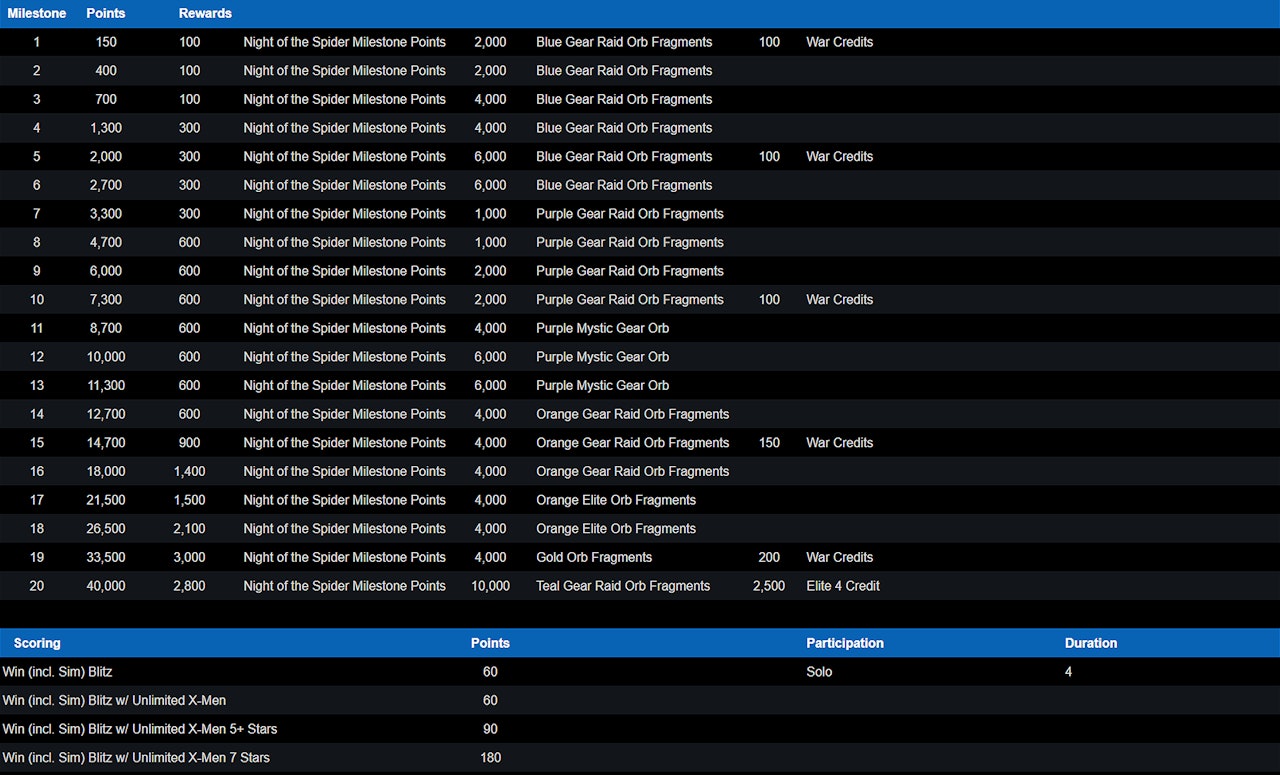This screenshot has width=1280, height=775.
Task: Select the "26,500" points value
Action: pyautogui.click(x=106, y=529)
